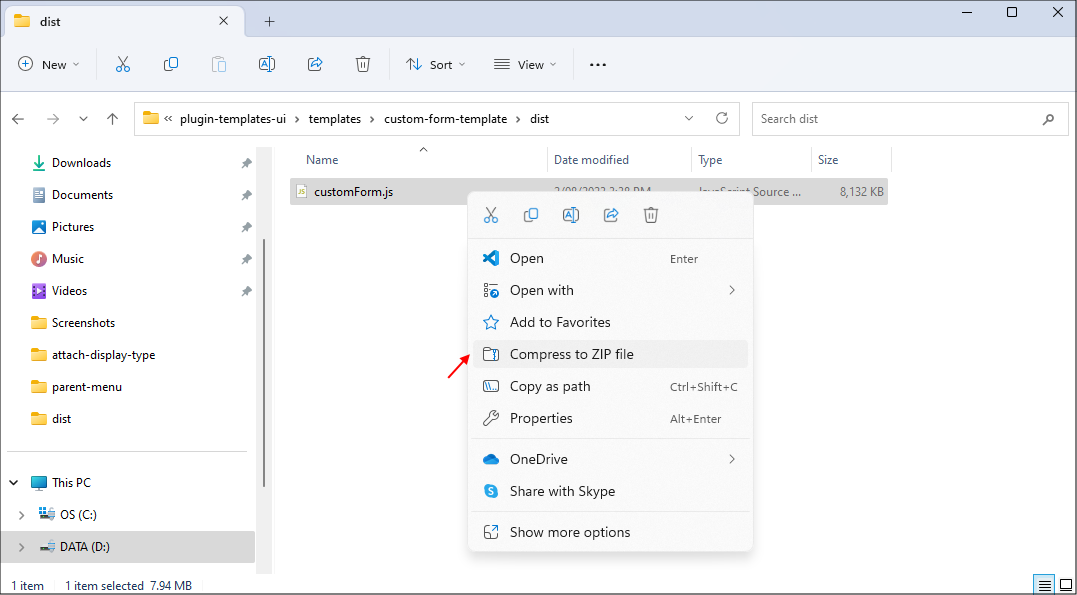This screenshot has height=595, width=1077.
Task: Open the See more toolbar button
Action: [597, 64]
